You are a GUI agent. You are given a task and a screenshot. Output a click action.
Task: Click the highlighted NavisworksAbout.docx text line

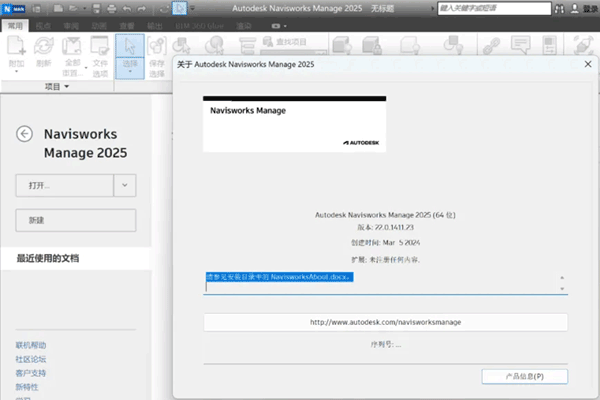(x=279, y=277)
